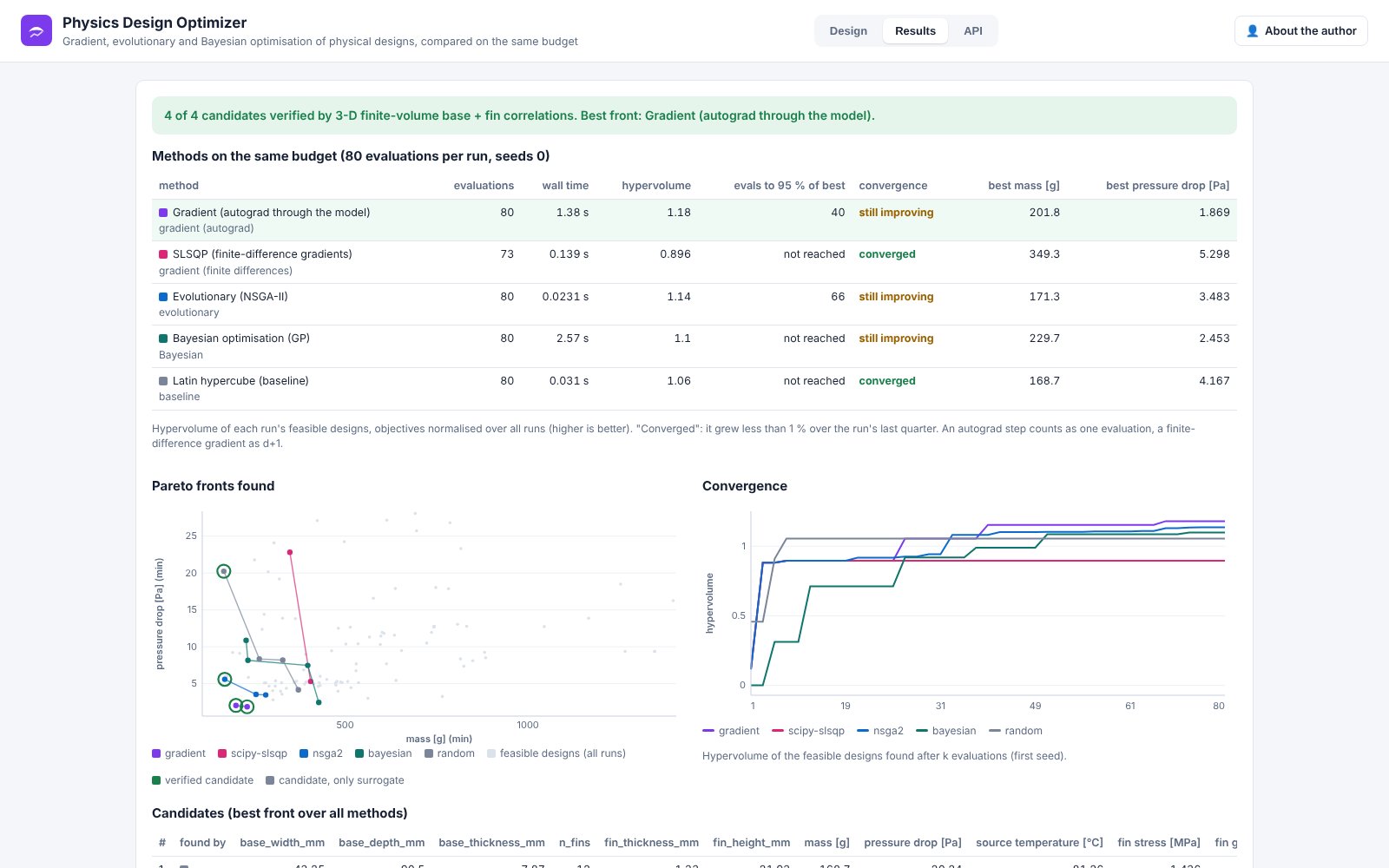
Task: Click the person icon in About the author
Action: pyautogui.click(x=1252, y=30)
